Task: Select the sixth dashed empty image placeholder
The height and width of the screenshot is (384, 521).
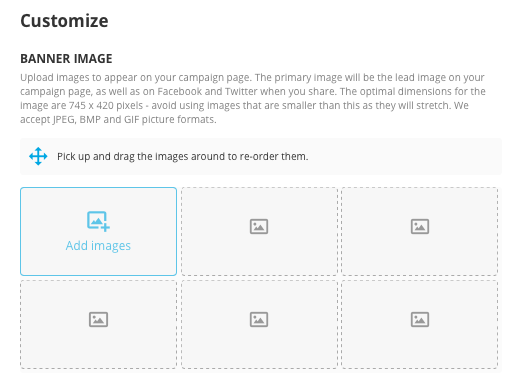Action: (420, 324)
